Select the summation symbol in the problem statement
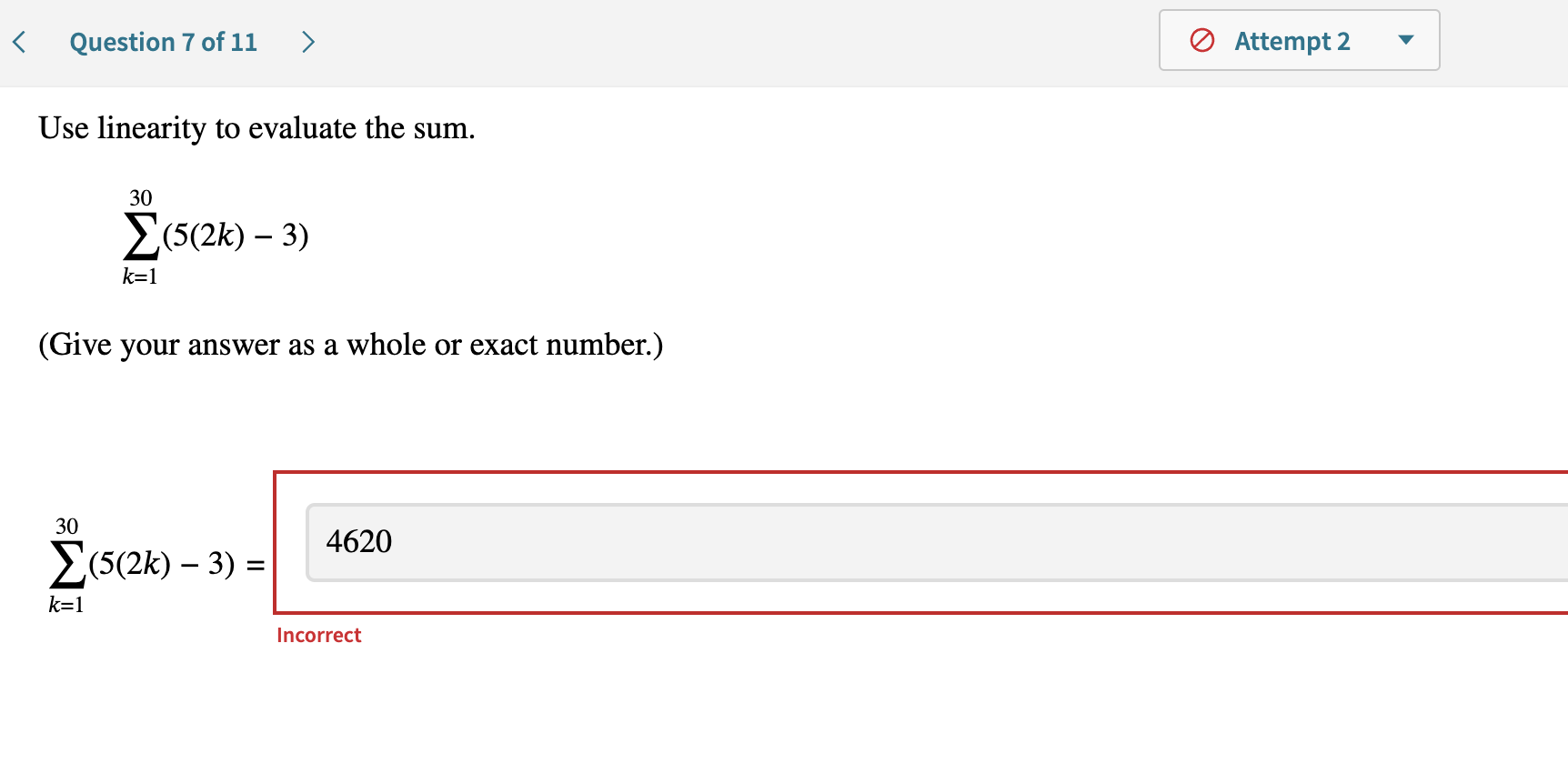Screen dimensions: 1568x764 [141, 235]
